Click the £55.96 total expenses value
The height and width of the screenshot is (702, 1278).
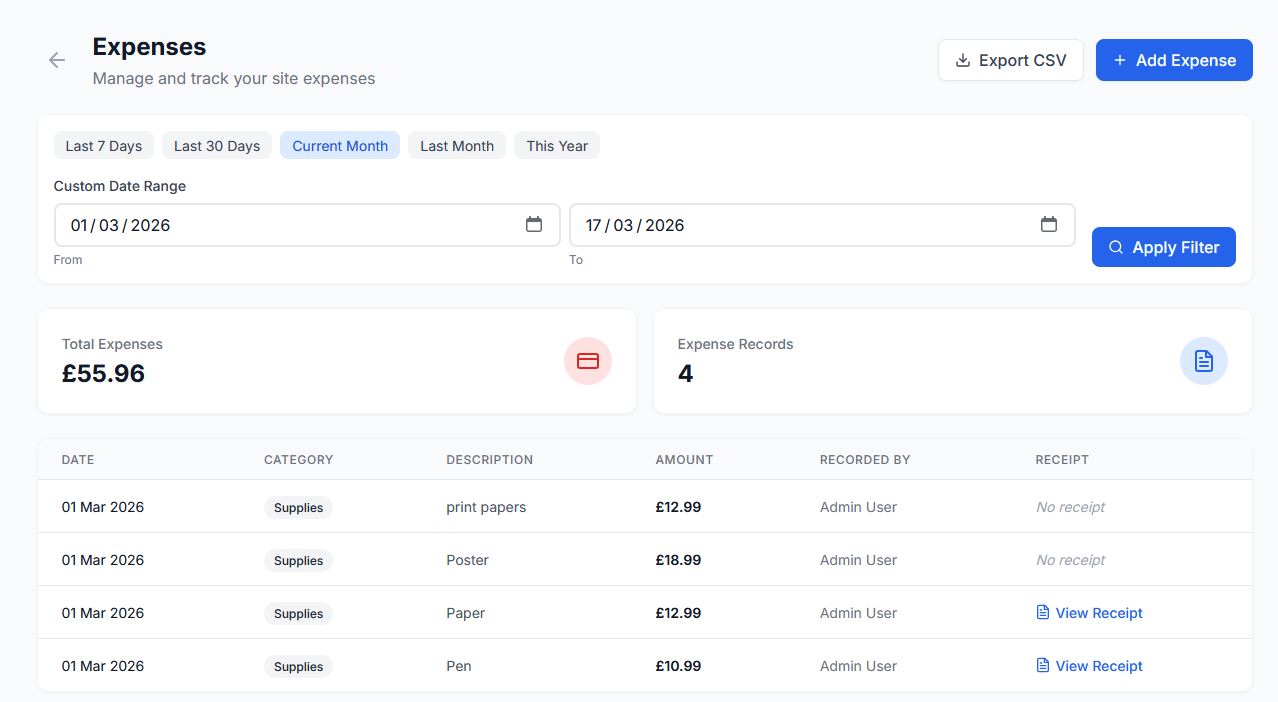click(104, 374)
